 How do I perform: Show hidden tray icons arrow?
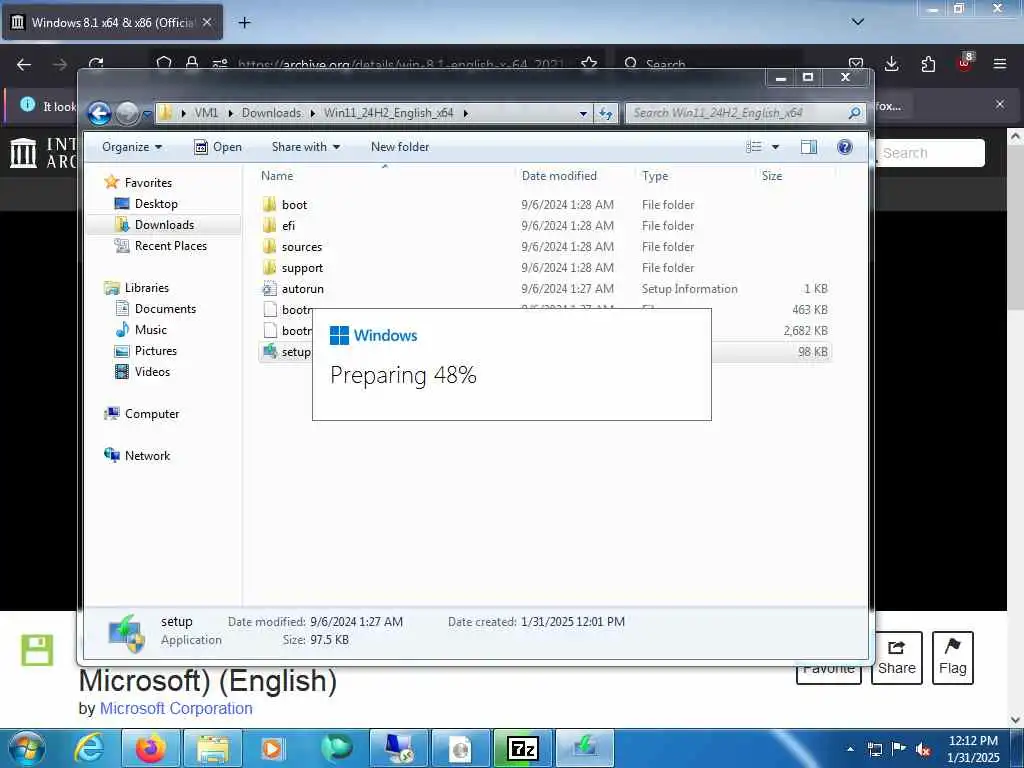(850, 749)
